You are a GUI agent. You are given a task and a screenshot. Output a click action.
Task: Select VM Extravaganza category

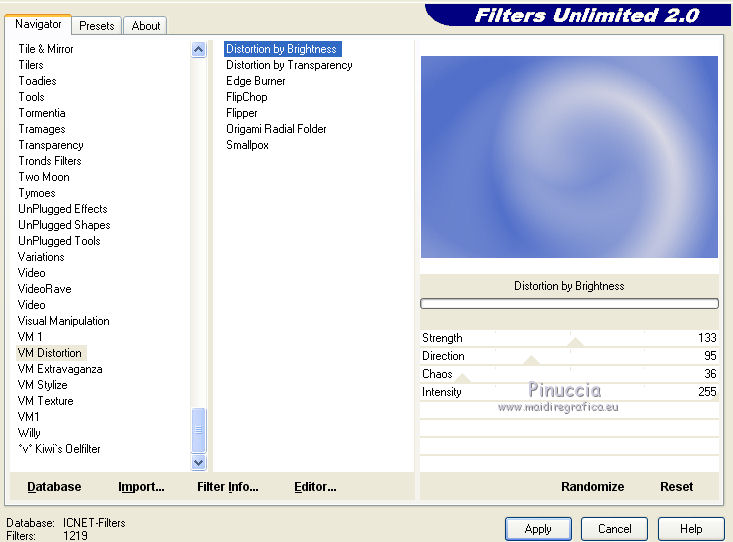point(60,369)
